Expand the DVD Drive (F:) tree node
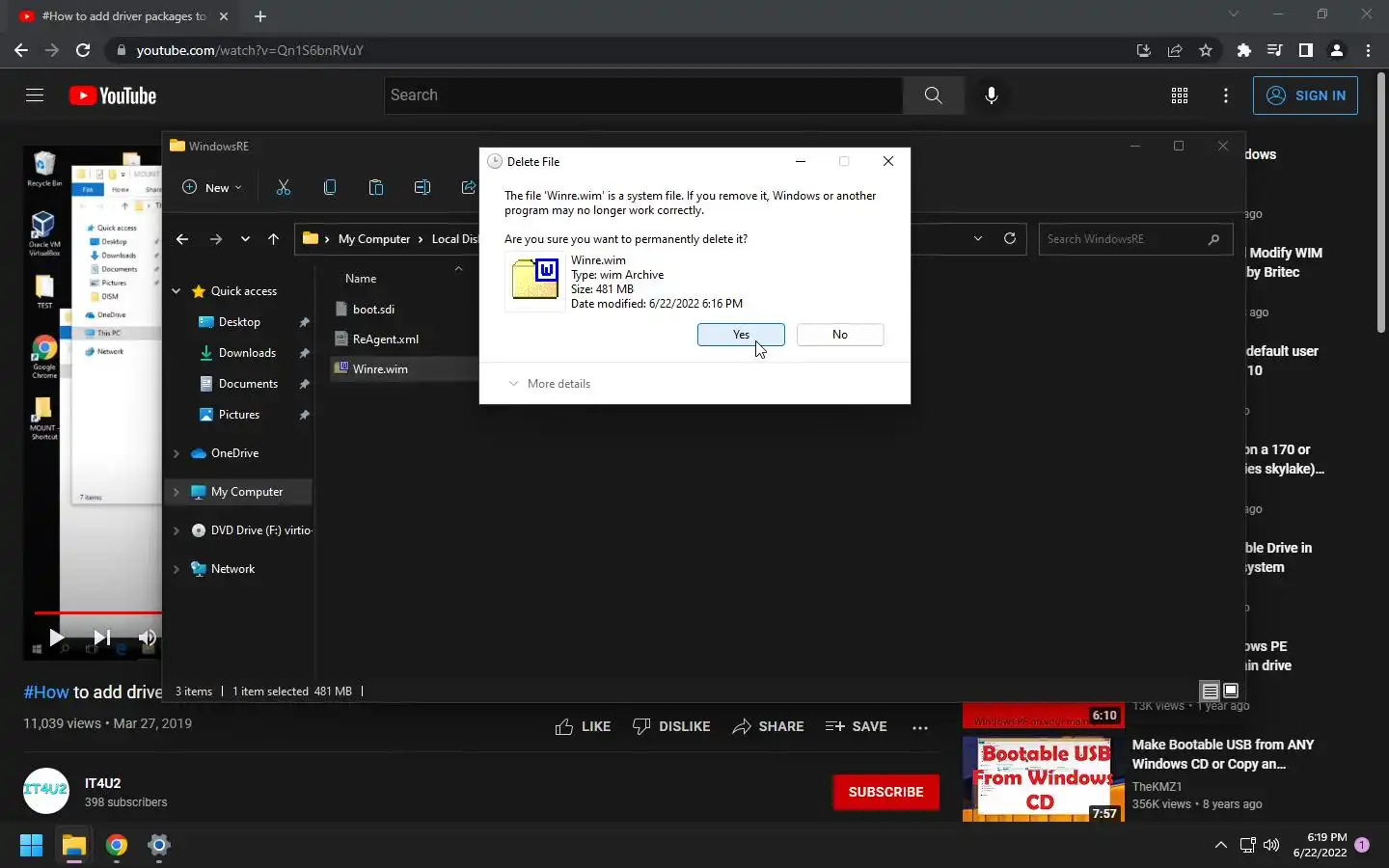This screenshot has height=868, width=1389. (x=176, y=530)
